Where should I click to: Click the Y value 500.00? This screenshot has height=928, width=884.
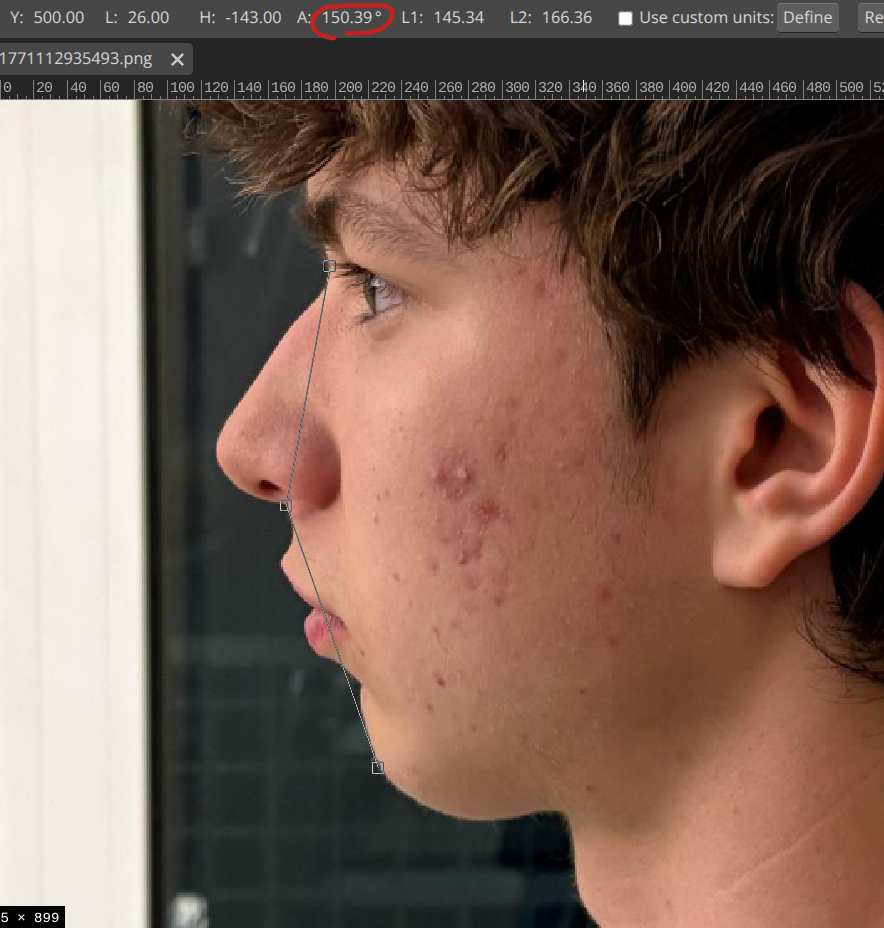59,17
